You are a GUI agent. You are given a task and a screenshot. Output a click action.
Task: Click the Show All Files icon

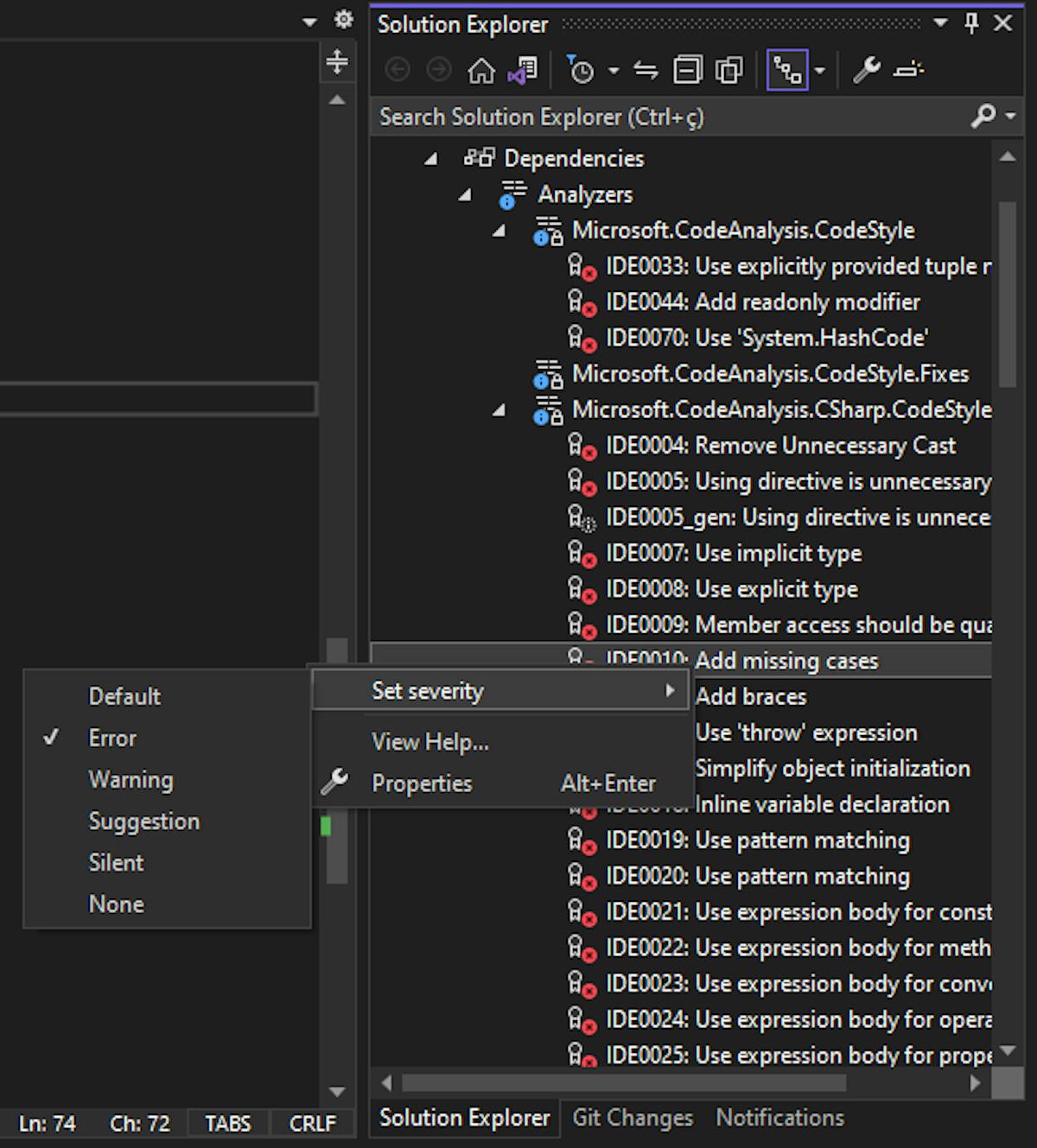pyautogui.click(x=729, y=71)
